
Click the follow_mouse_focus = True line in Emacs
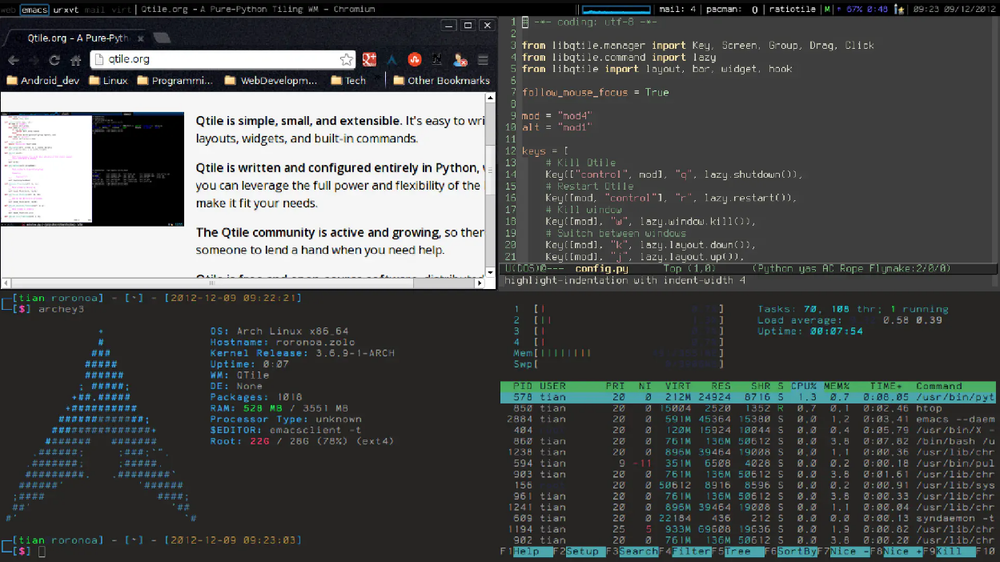tap(596, 92)
